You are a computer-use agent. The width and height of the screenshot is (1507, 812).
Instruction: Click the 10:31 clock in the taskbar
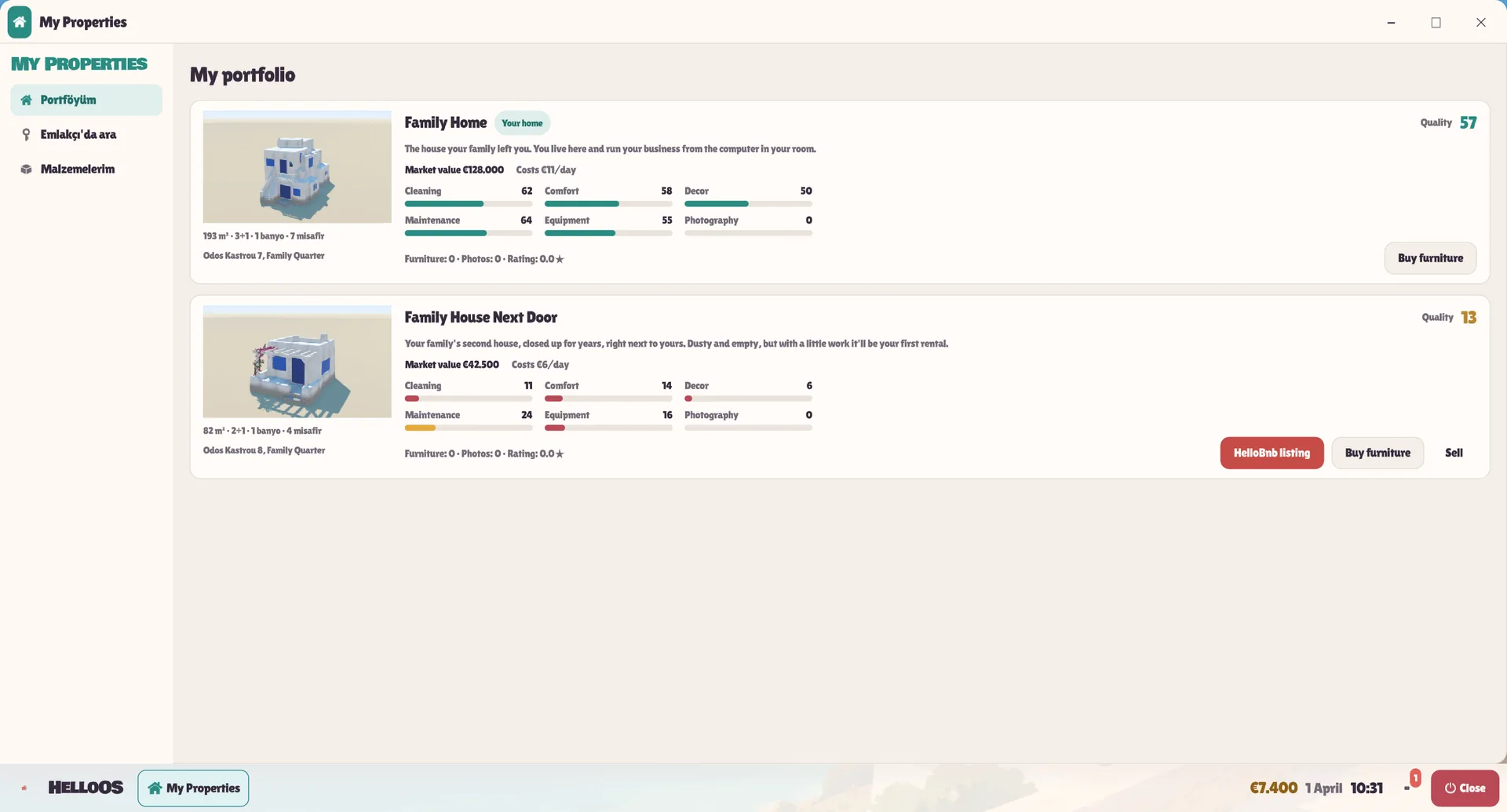coord(1366,788)
